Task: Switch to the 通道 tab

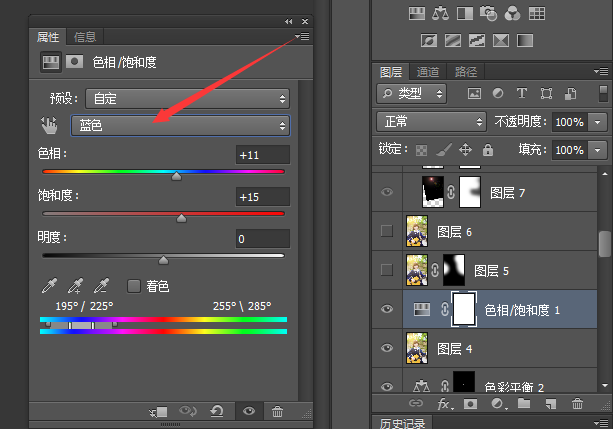Action: [x=428, y=72]
